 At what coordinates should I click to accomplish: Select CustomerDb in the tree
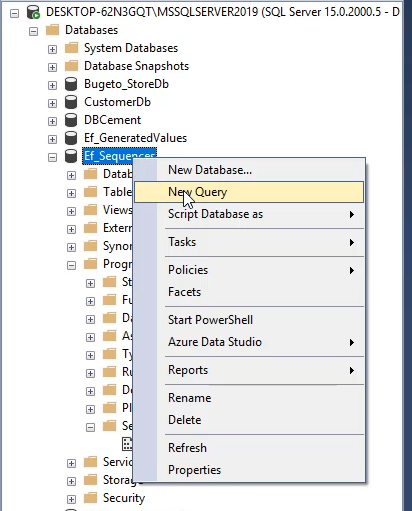117,102
